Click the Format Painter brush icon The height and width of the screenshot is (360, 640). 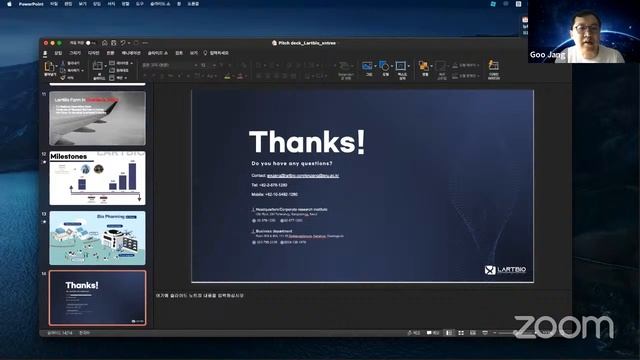[x=63, y=77]
